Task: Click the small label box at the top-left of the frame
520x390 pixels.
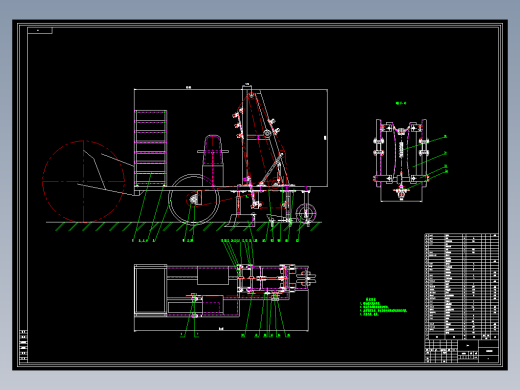Action: [x=40, y=30]
